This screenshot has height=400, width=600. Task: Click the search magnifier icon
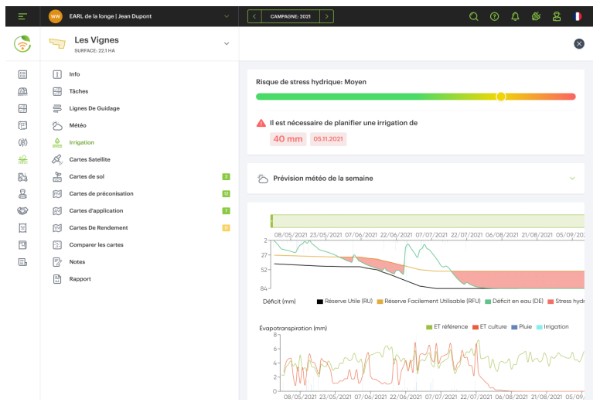tap(473, 16)
